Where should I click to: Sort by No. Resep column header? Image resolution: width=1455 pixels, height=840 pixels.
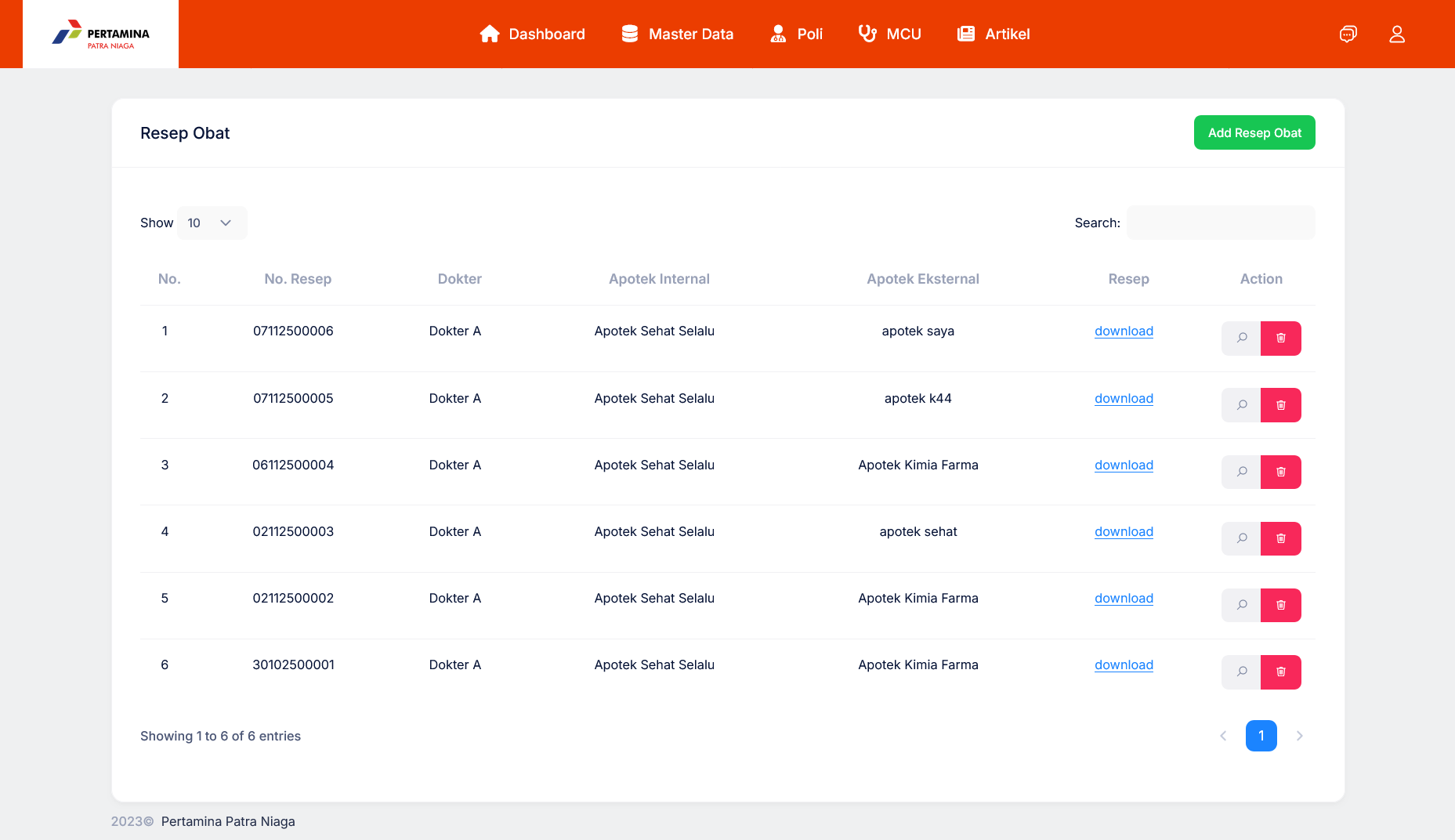click(x=298, y=279)
